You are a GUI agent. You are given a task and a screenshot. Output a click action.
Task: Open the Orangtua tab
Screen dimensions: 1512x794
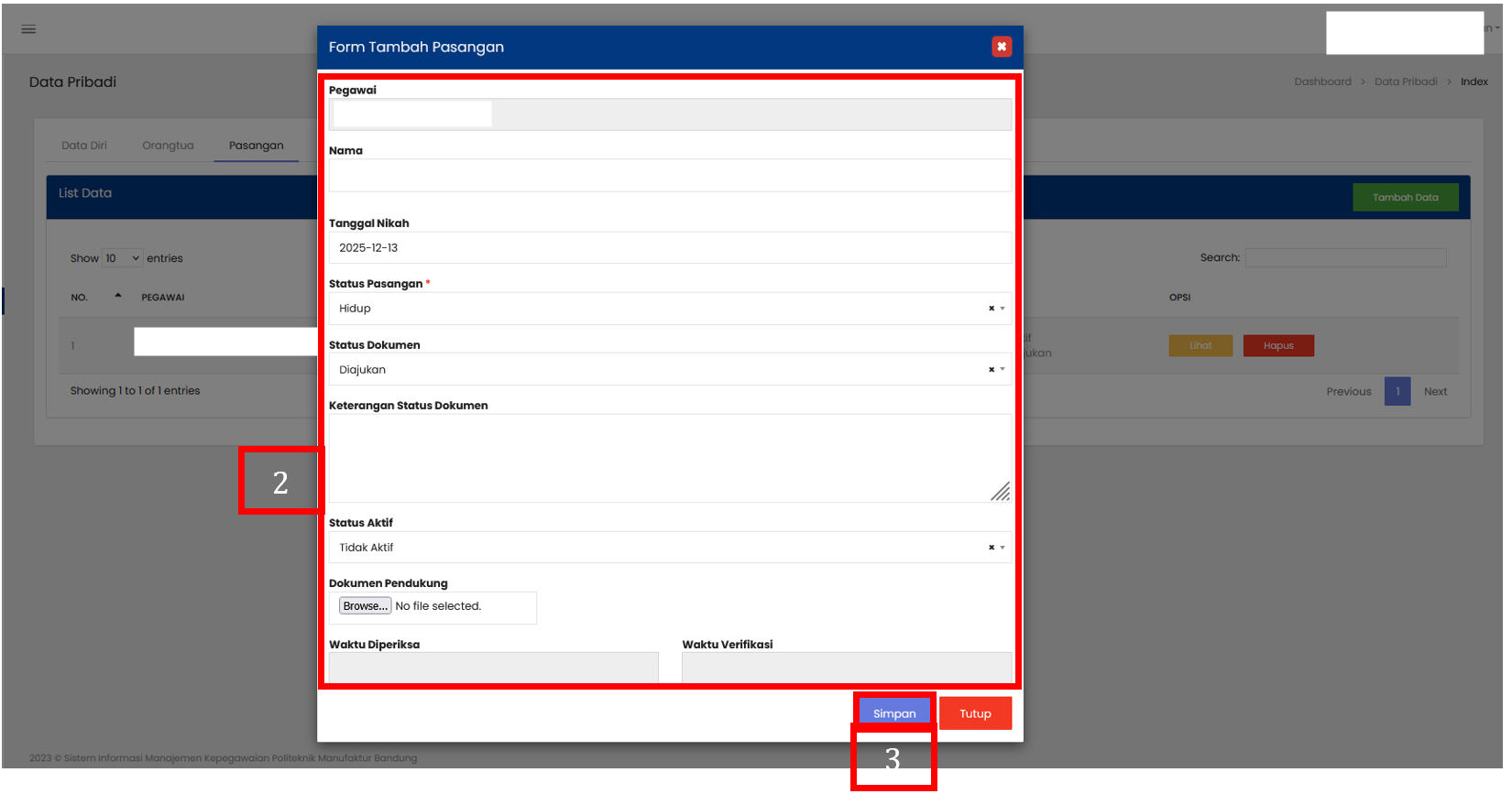point(168,146)
